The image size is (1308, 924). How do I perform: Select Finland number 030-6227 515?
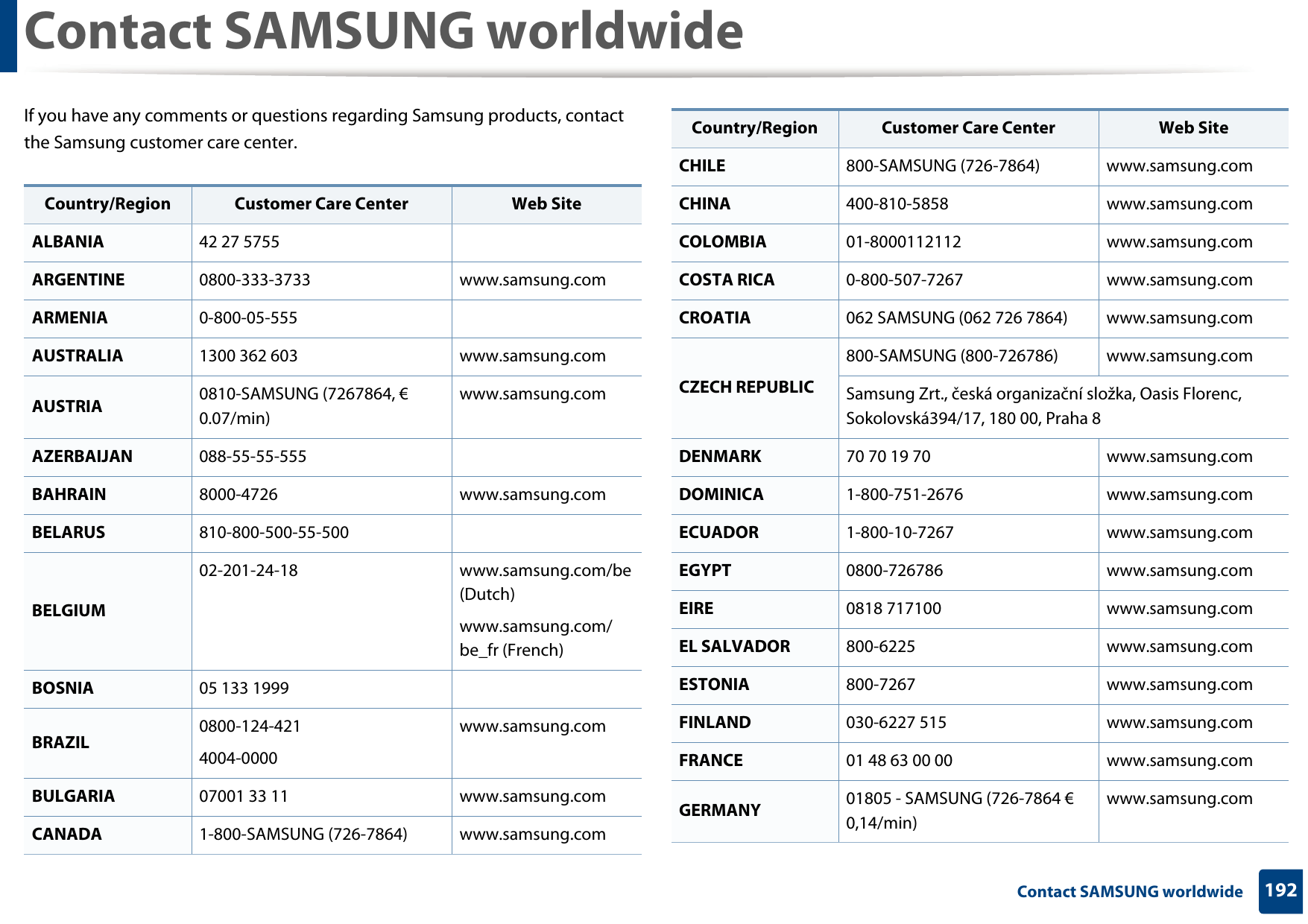click(896, 723)
